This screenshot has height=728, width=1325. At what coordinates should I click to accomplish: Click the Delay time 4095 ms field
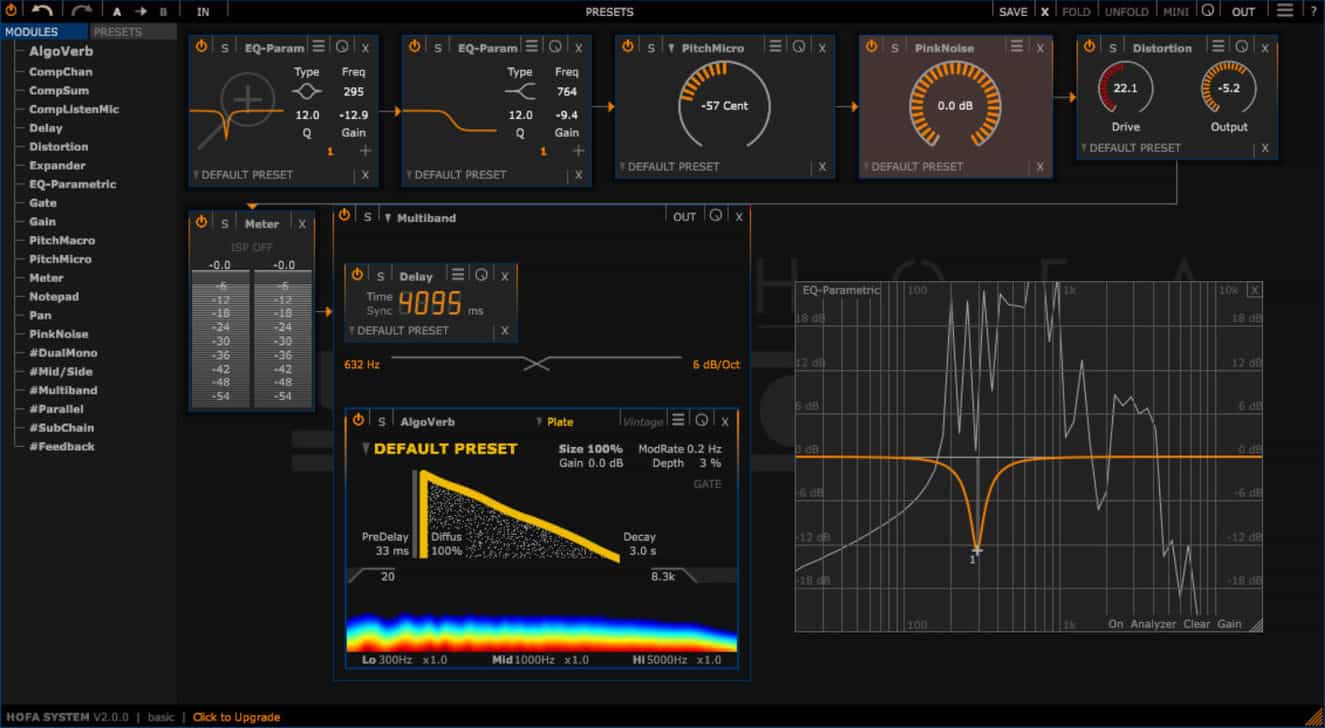430,304
